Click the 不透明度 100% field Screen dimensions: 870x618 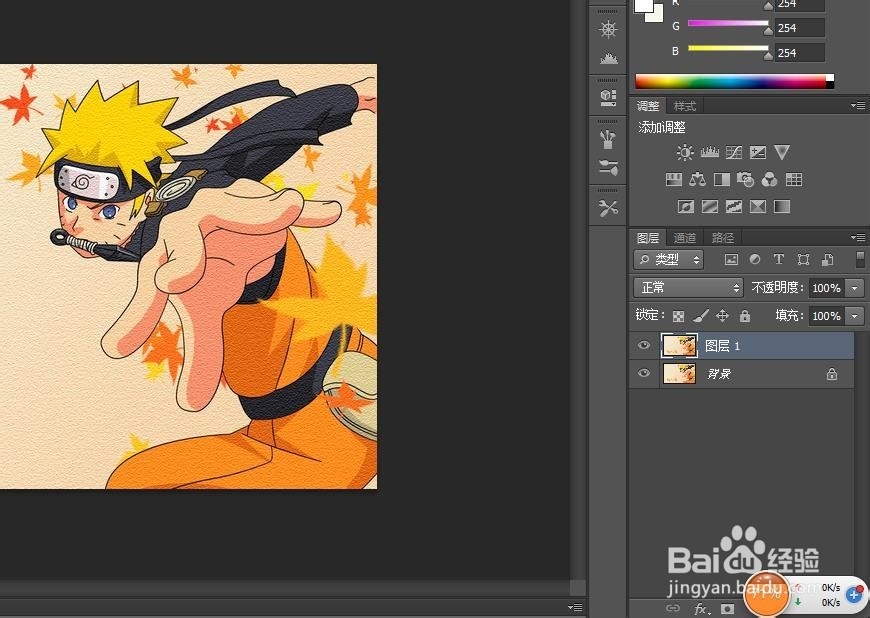point(827,288)
